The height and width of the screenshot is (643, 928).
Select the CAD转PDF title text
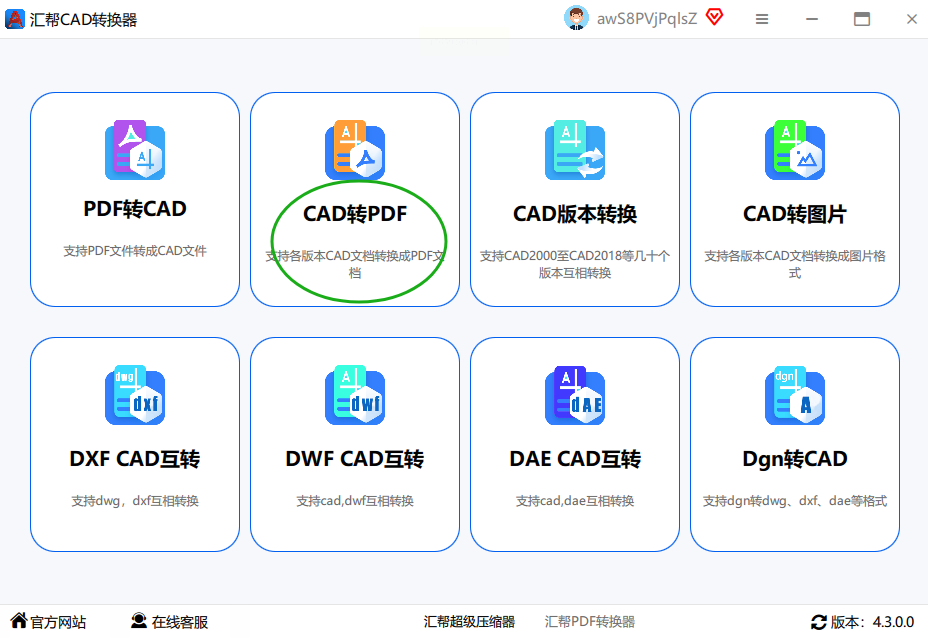pyautogui.click(x=355, y=214)
